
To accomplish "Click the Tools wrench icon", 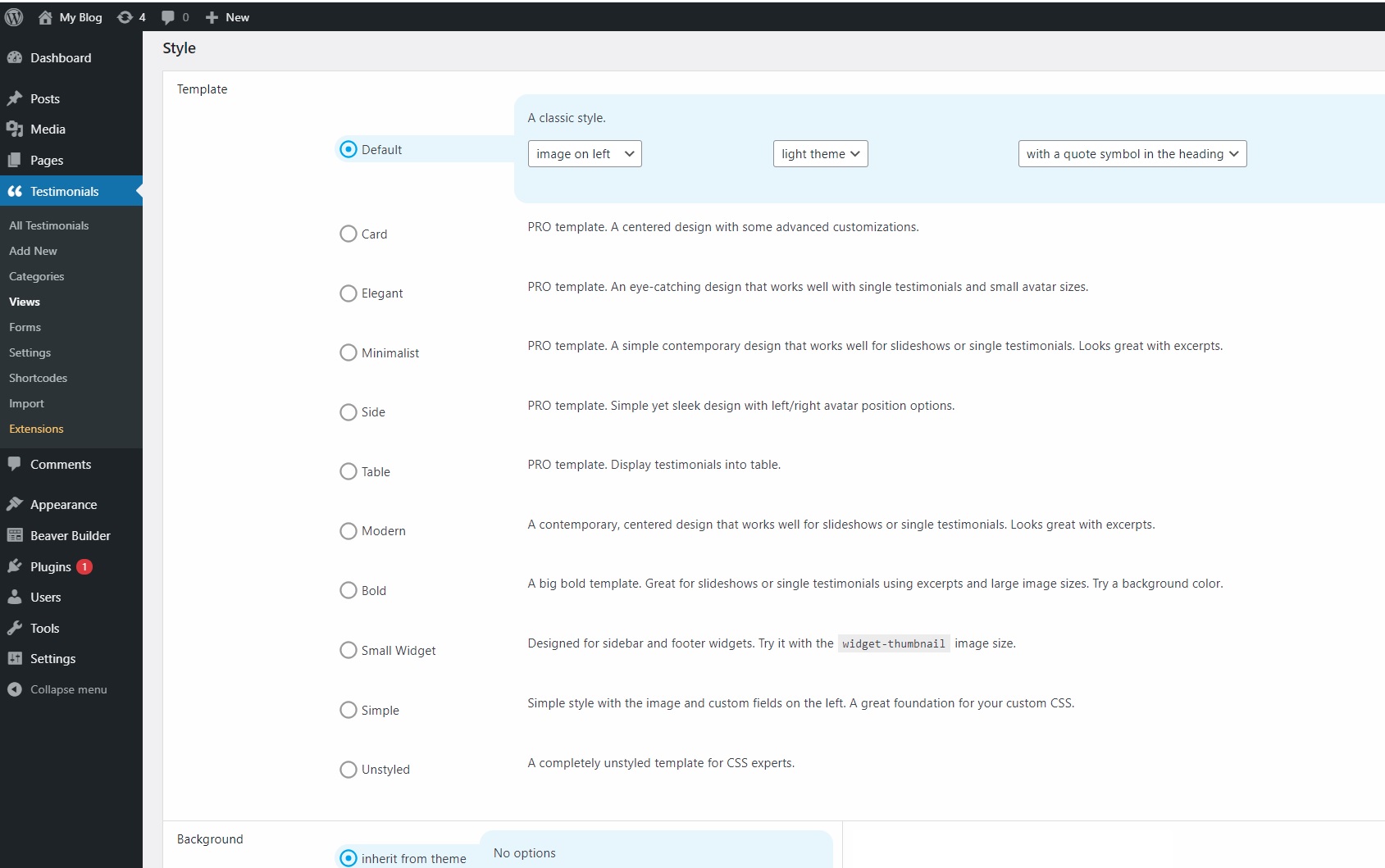I will coord(15,628).
